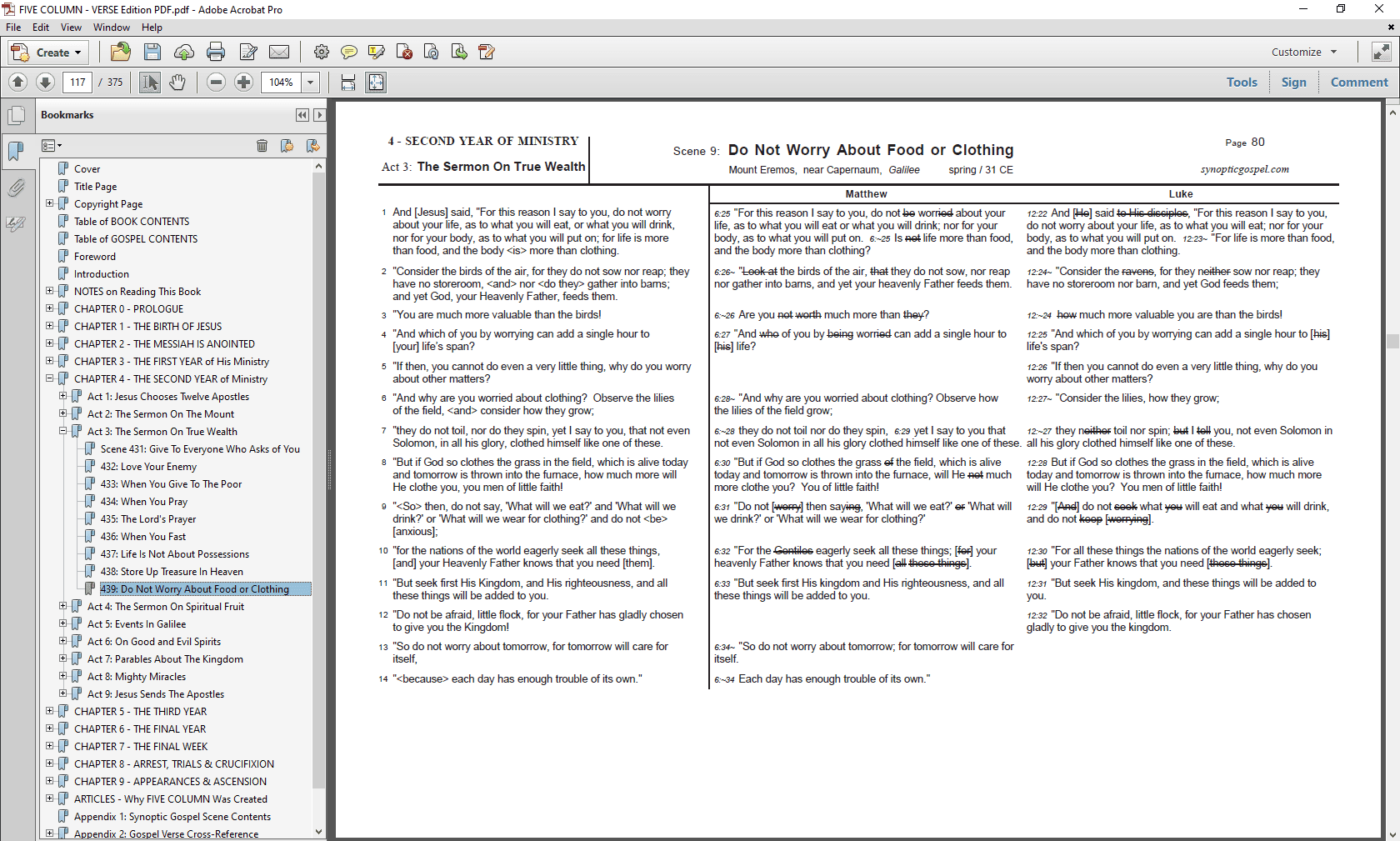This screenshot has width=1400, height=841.
Task: Open Table of GOSPEL CONTENTS bookmark
Action: pyautogui.click(x=136, y=238)
